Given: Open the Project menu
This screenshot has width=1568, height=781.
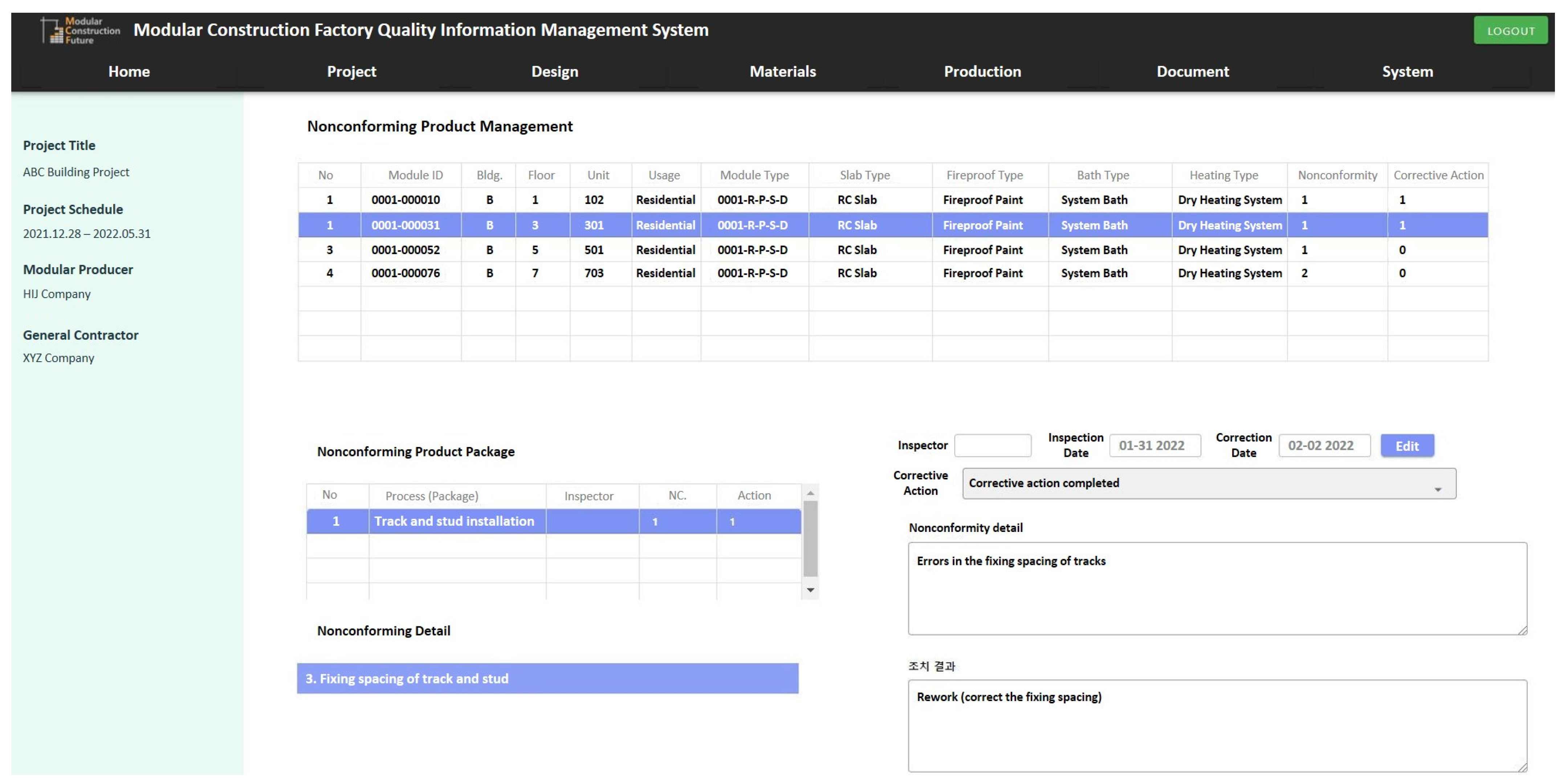Looking at the screenshot, I should 351,71.
